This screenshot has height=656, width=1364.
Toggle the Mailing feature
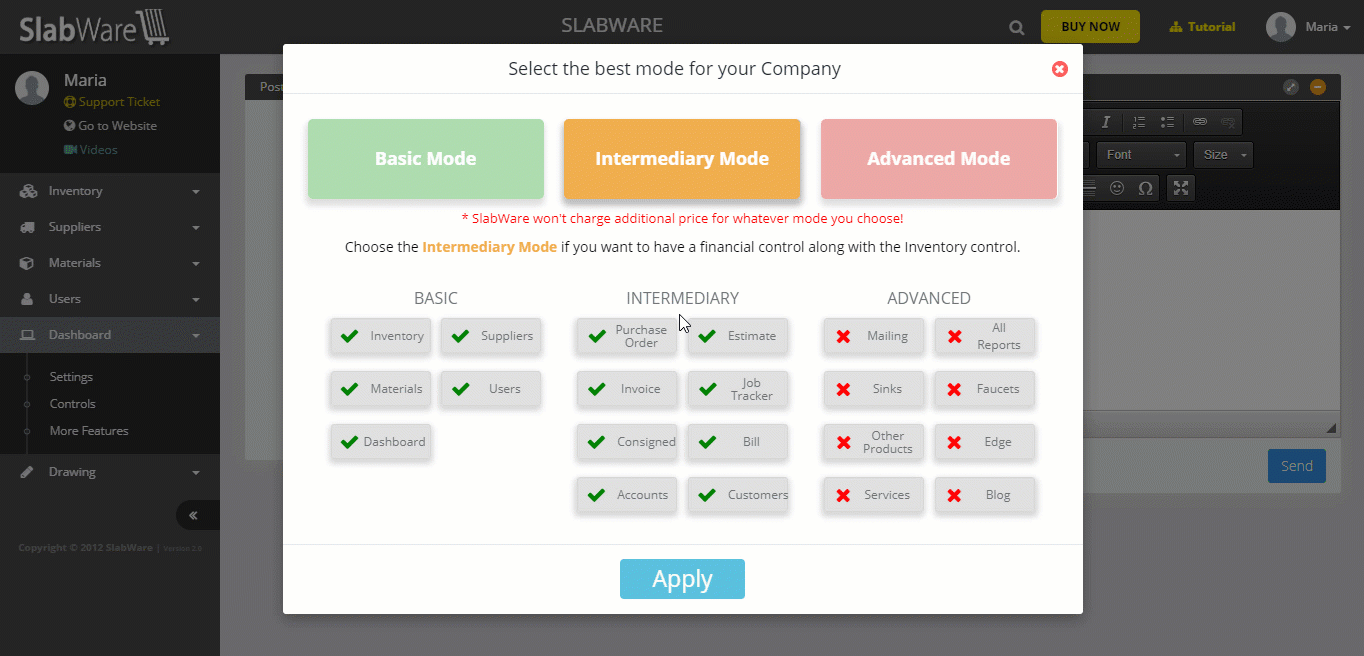pyautogui.click(x=874, y=336)
